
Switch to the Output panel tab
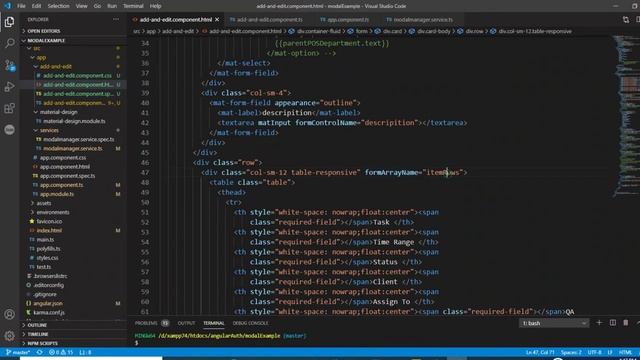pos(186,323)
